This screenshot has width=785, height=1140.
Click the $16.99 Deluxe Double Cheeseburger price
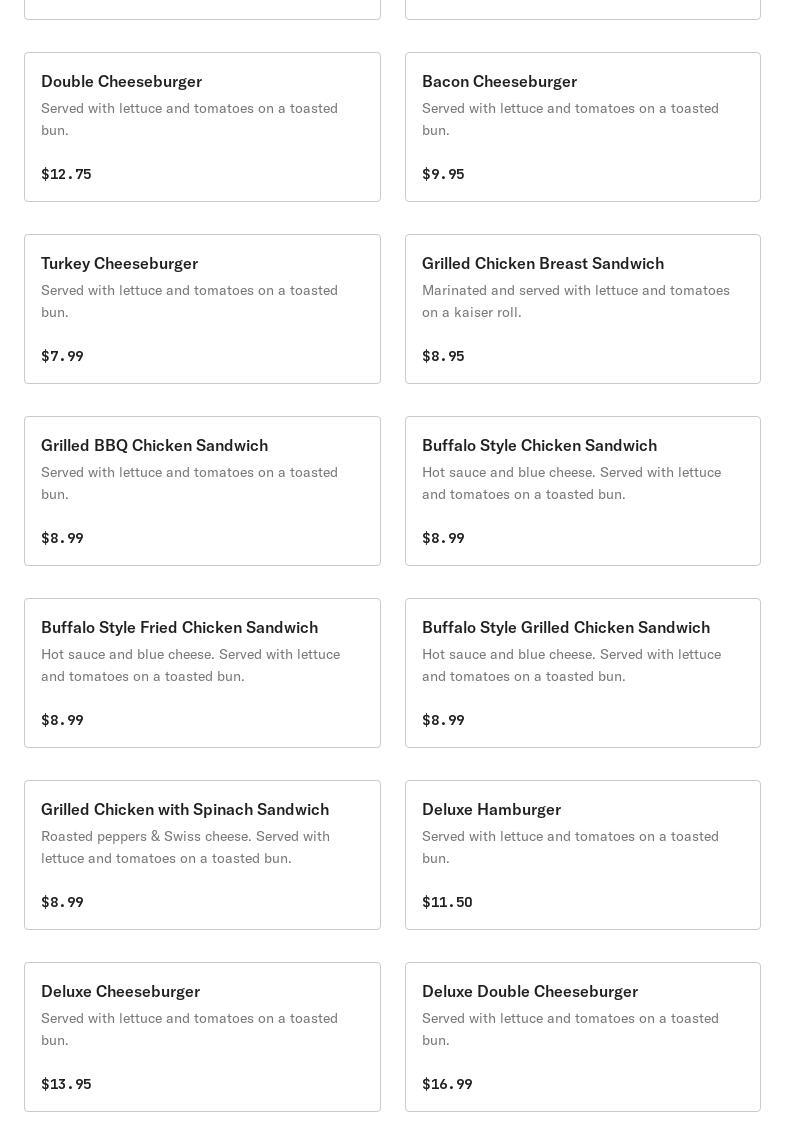tap(447, 1084)
